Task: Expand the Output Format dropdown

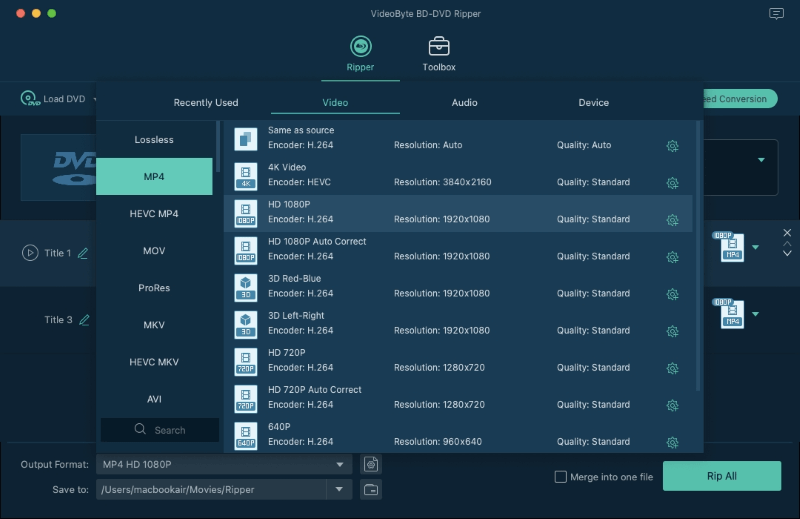Action: [x=340, y=464]
